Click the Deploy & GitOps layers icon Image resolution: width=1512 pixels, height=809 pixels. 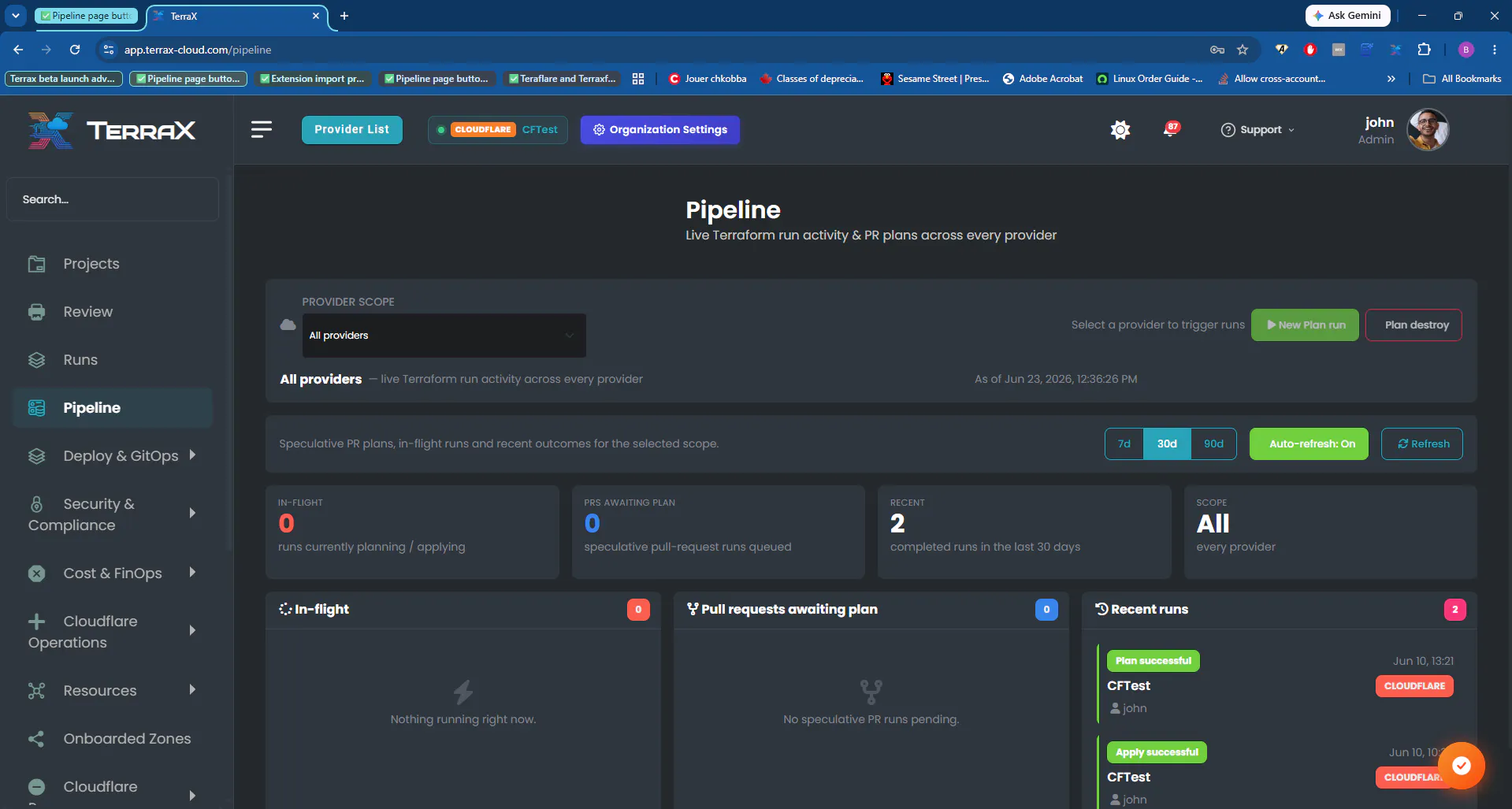(x=37, y=456)
